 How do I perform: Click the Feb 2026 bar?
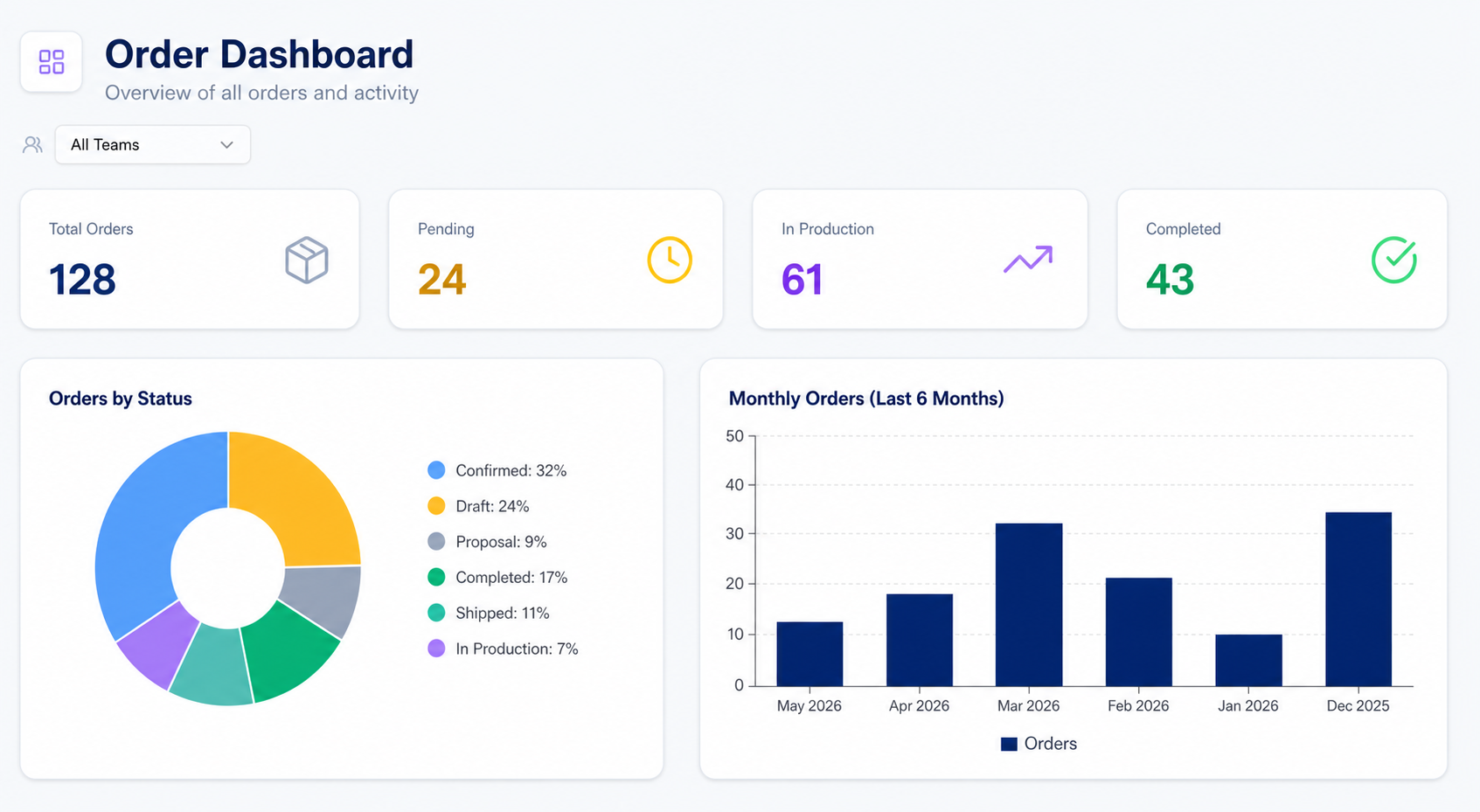(1139, 632)
